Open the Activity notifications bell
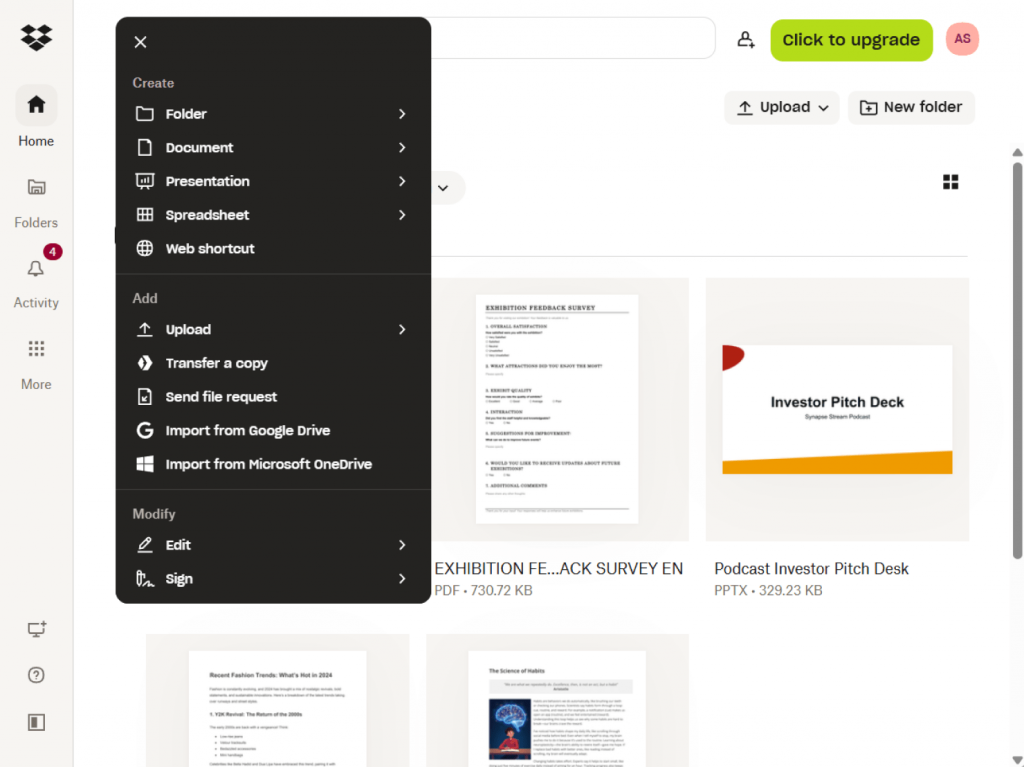This screenshot has height=767, width=1024. 36,269
